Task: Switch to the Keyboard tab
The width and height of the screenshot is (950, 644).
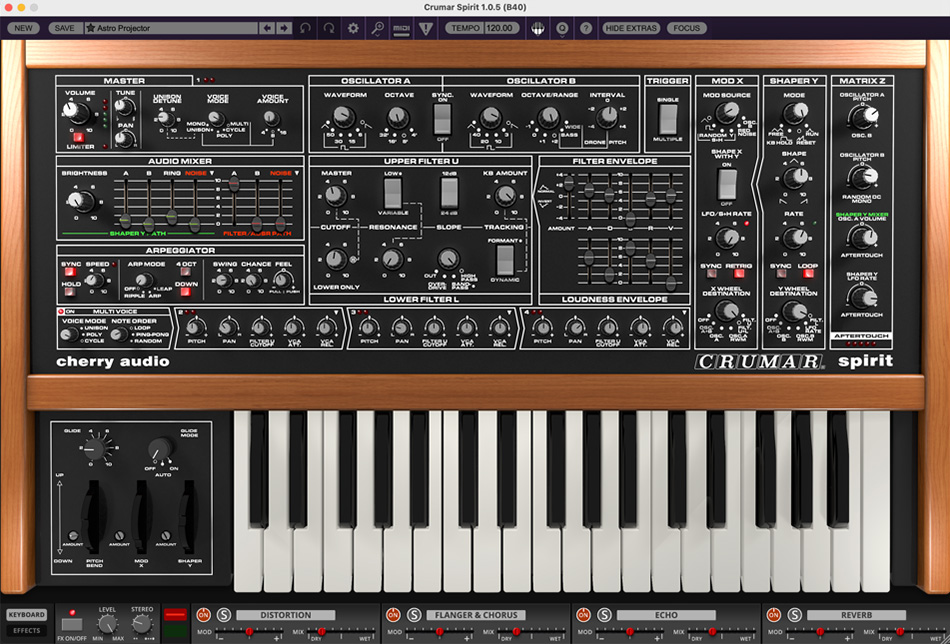Action: [26, 614]
